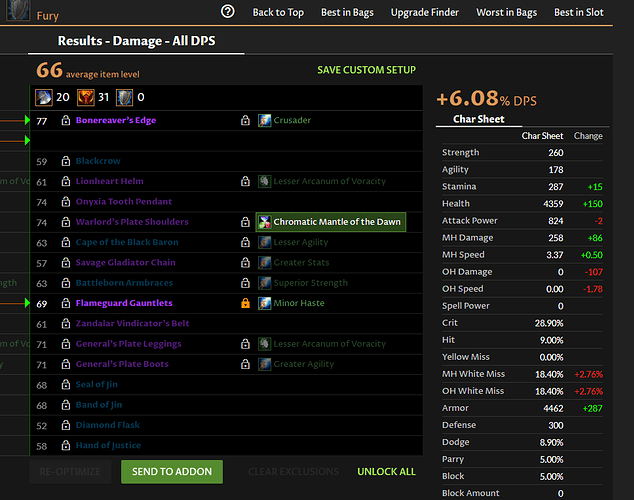Click the Re-Optimize button

click(70, 472)
